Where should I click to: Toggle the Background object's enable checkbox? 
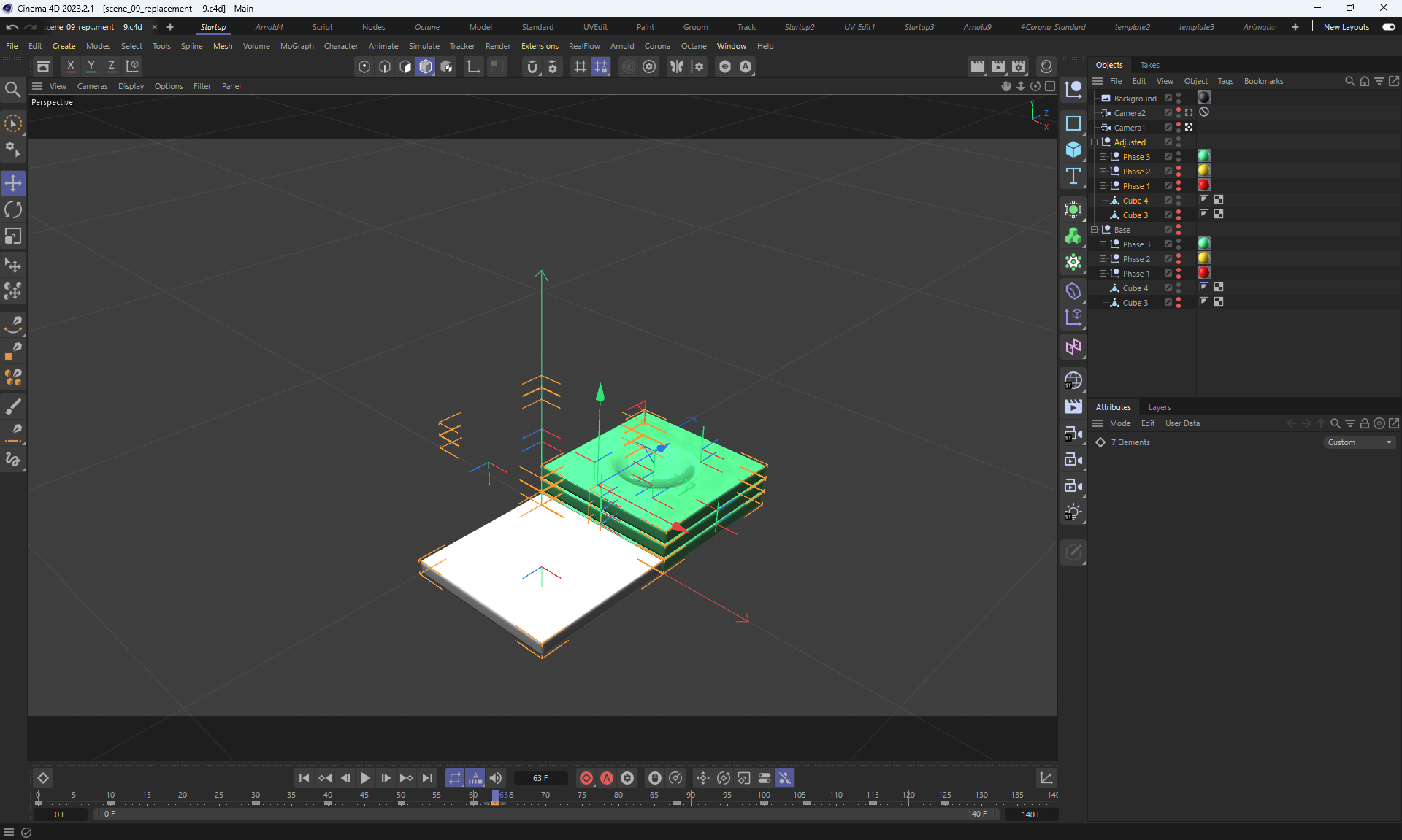pos(1168,99)
